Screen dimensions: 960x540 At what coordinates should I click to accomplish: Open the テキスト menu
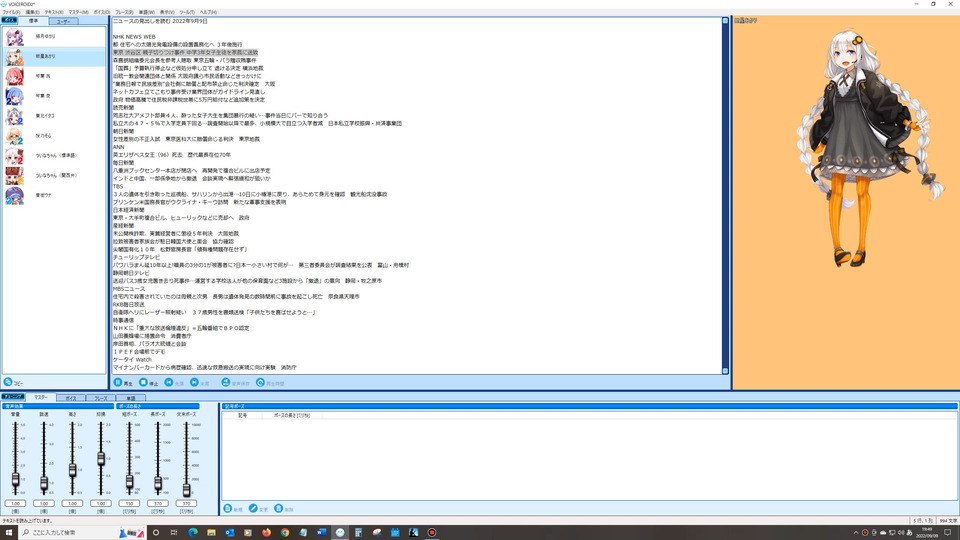tap(54, 12)
